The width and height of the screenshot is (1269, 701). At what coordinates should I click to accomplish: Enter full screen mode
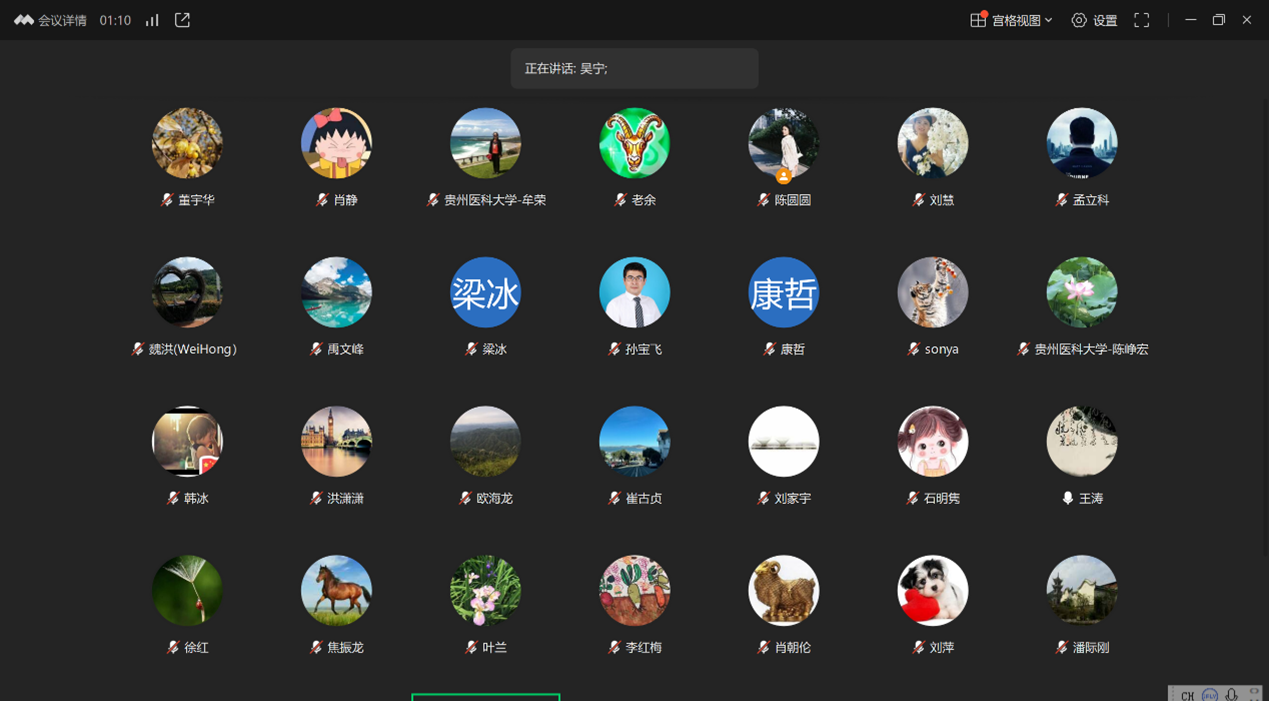coord(1141,20)
